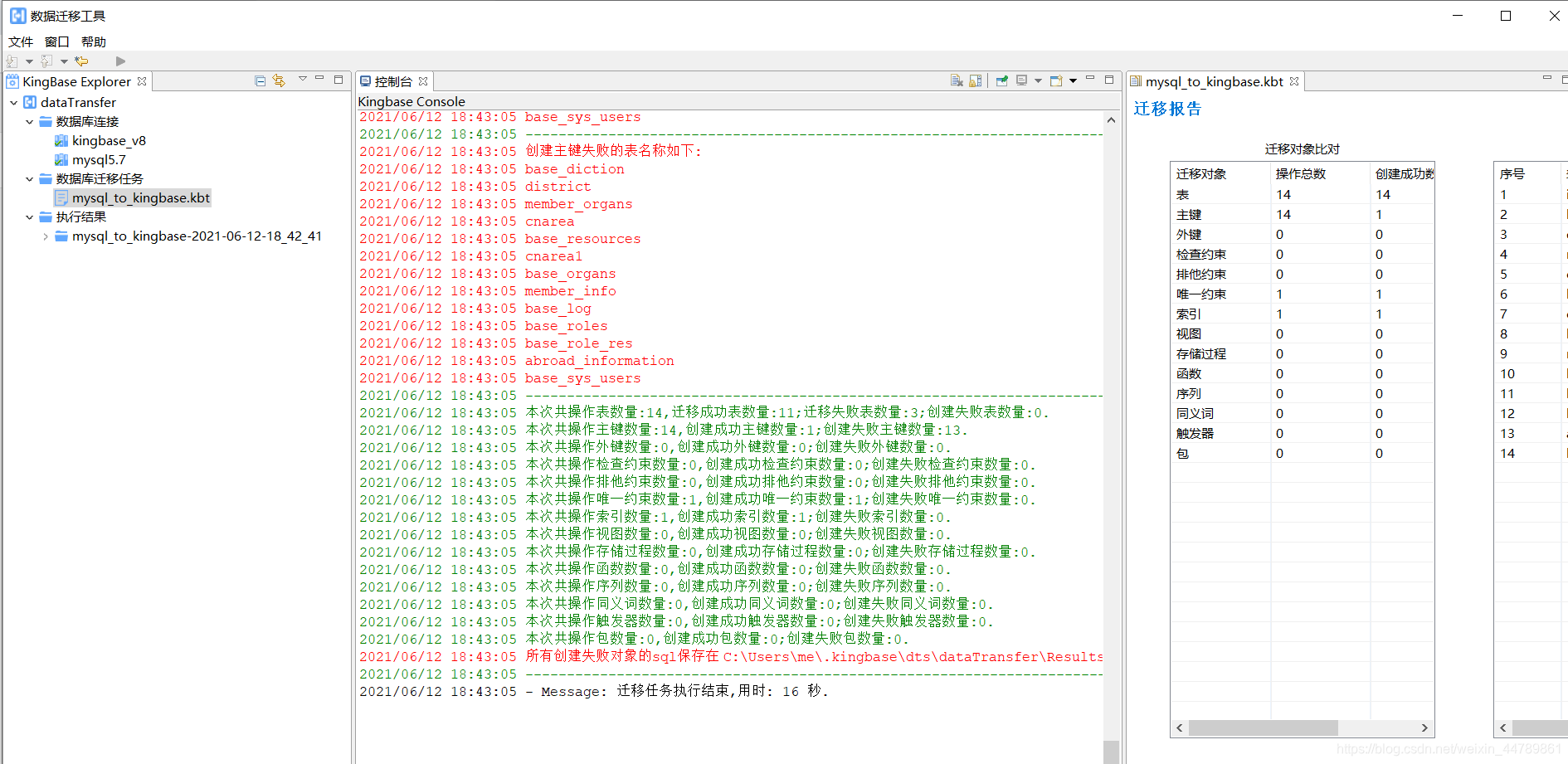
Task: Click the Open Console icon
Action: pyautogui.click(x=1056, y=80)
